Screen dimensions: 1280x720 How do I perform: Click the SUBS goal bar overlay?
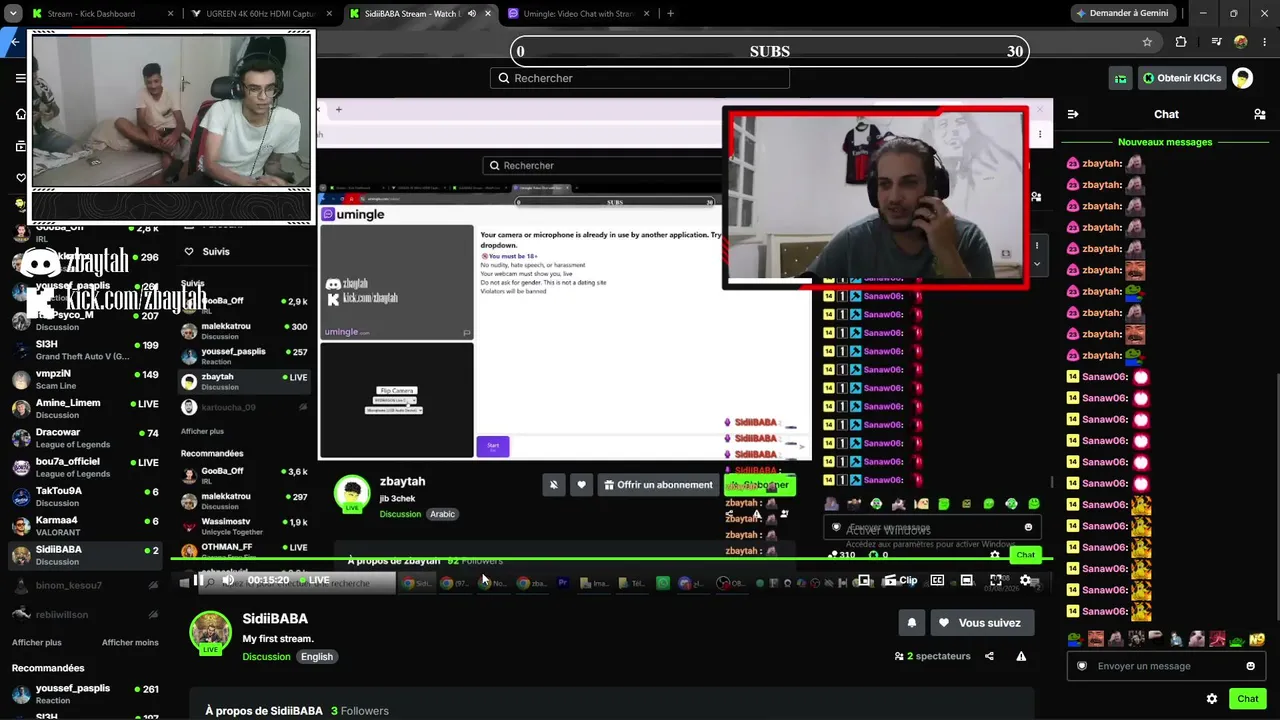(x=769, y=52)
